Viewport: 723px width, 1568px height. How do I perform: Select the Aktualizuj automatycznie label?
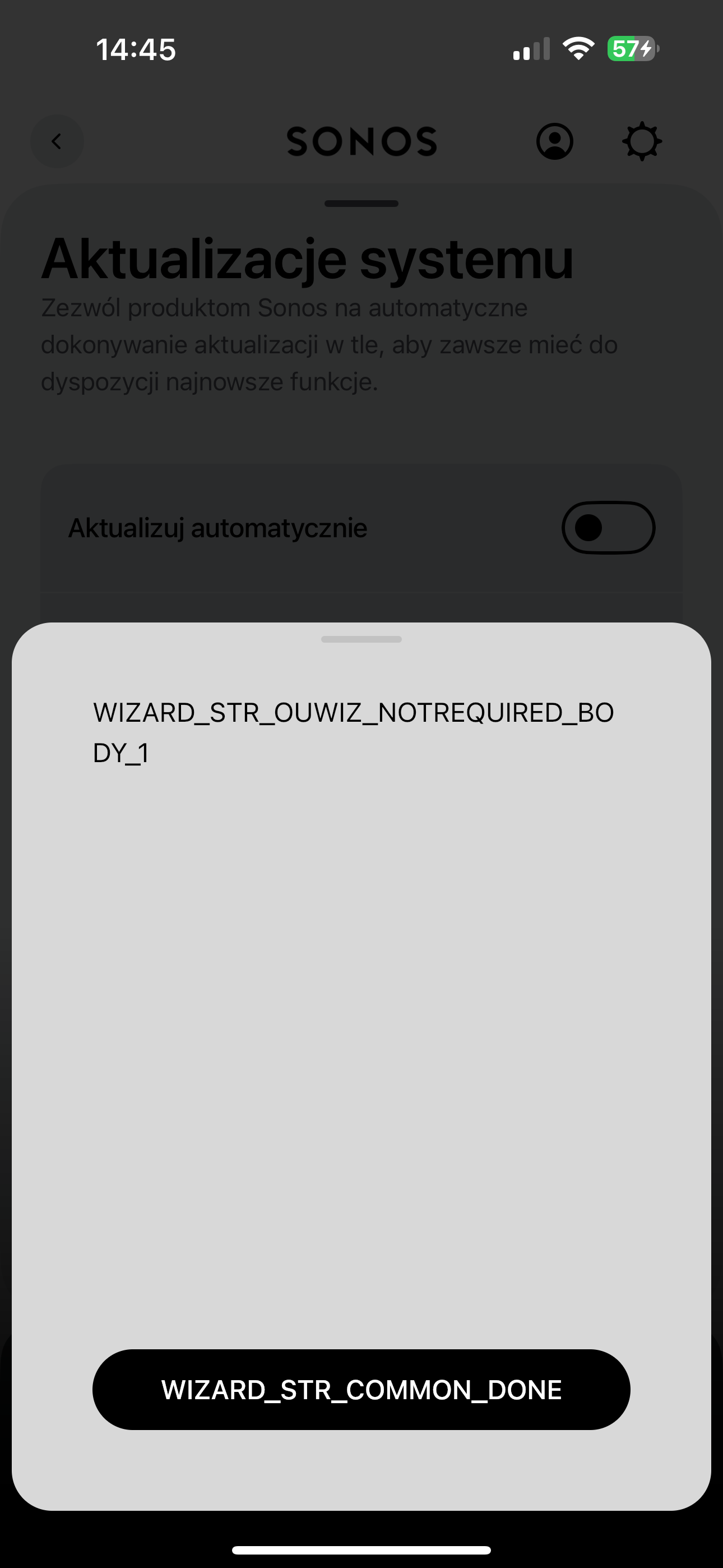(217, 528)
